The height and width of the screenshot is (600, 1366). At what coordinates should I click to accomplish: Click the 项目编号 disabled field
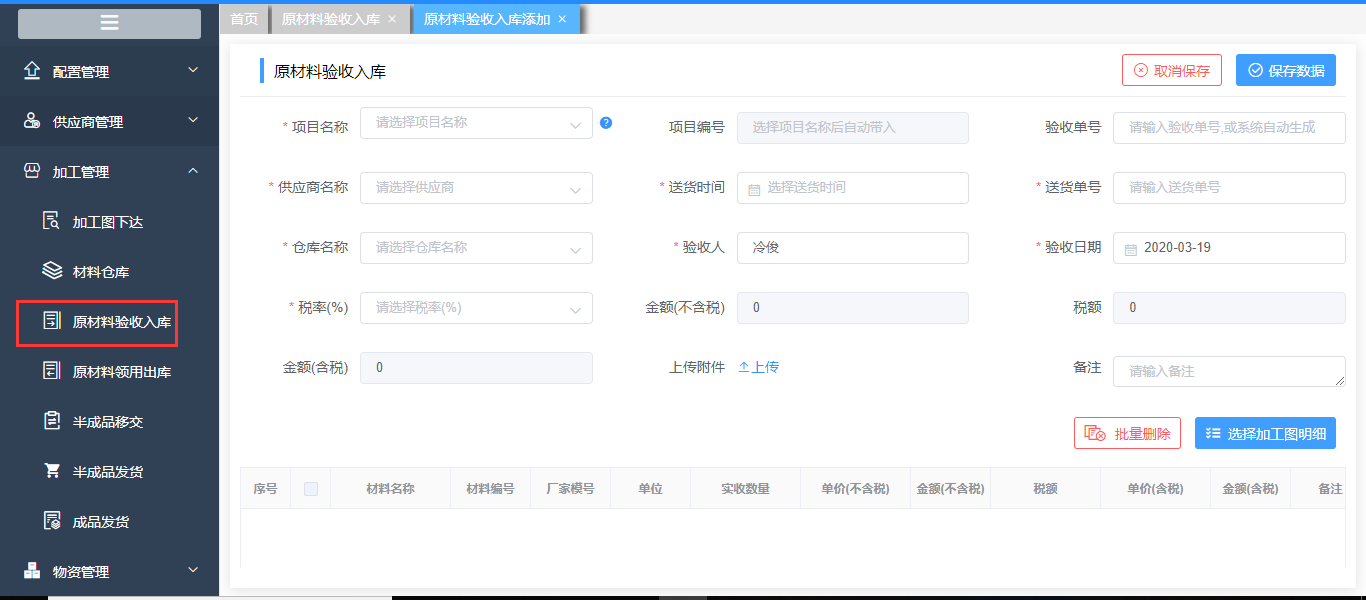click(853, 128)
